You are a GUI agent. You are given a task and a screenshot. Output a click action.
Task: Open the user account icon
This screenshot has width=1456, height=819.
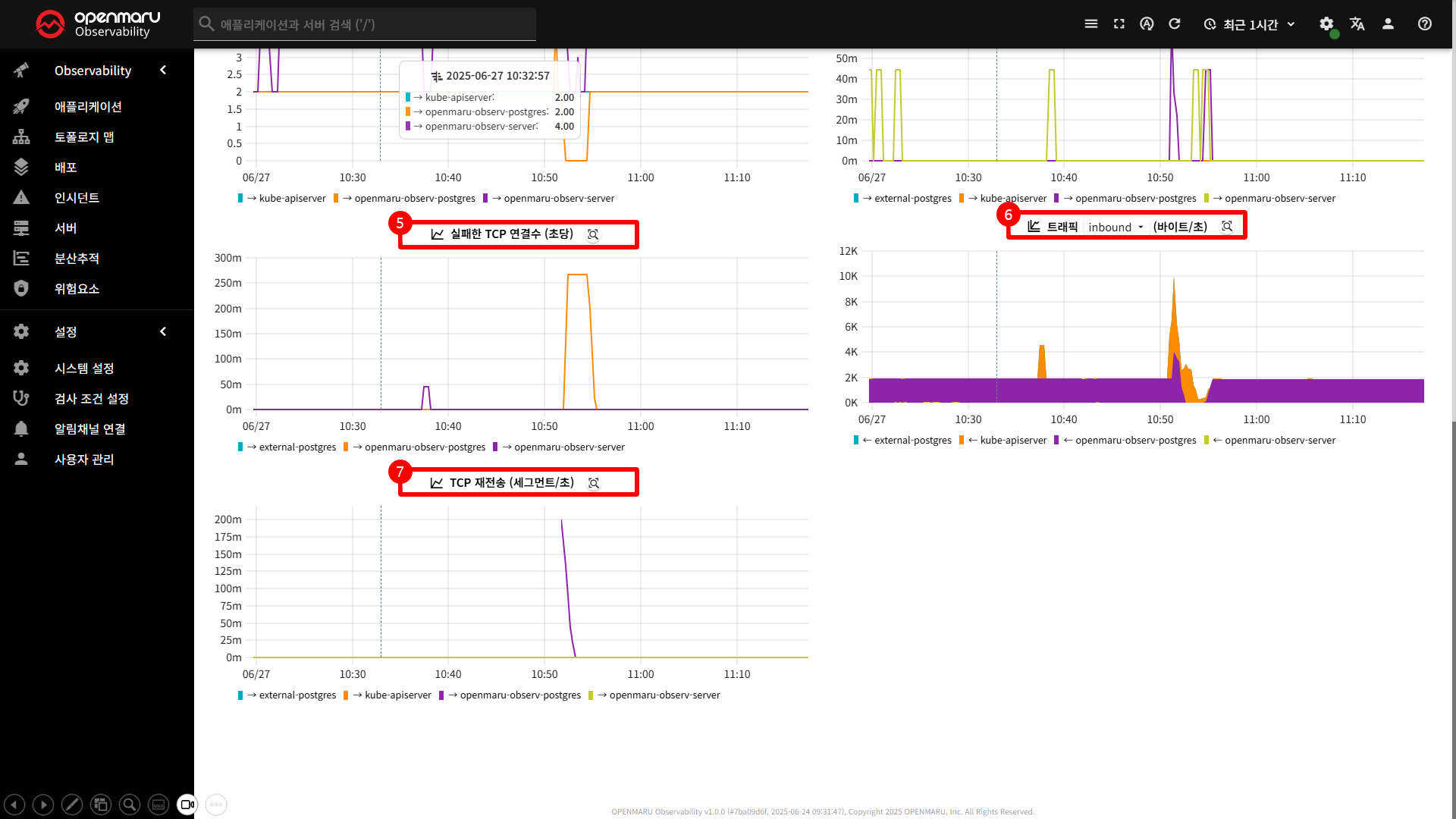(x=1388, y=24)
